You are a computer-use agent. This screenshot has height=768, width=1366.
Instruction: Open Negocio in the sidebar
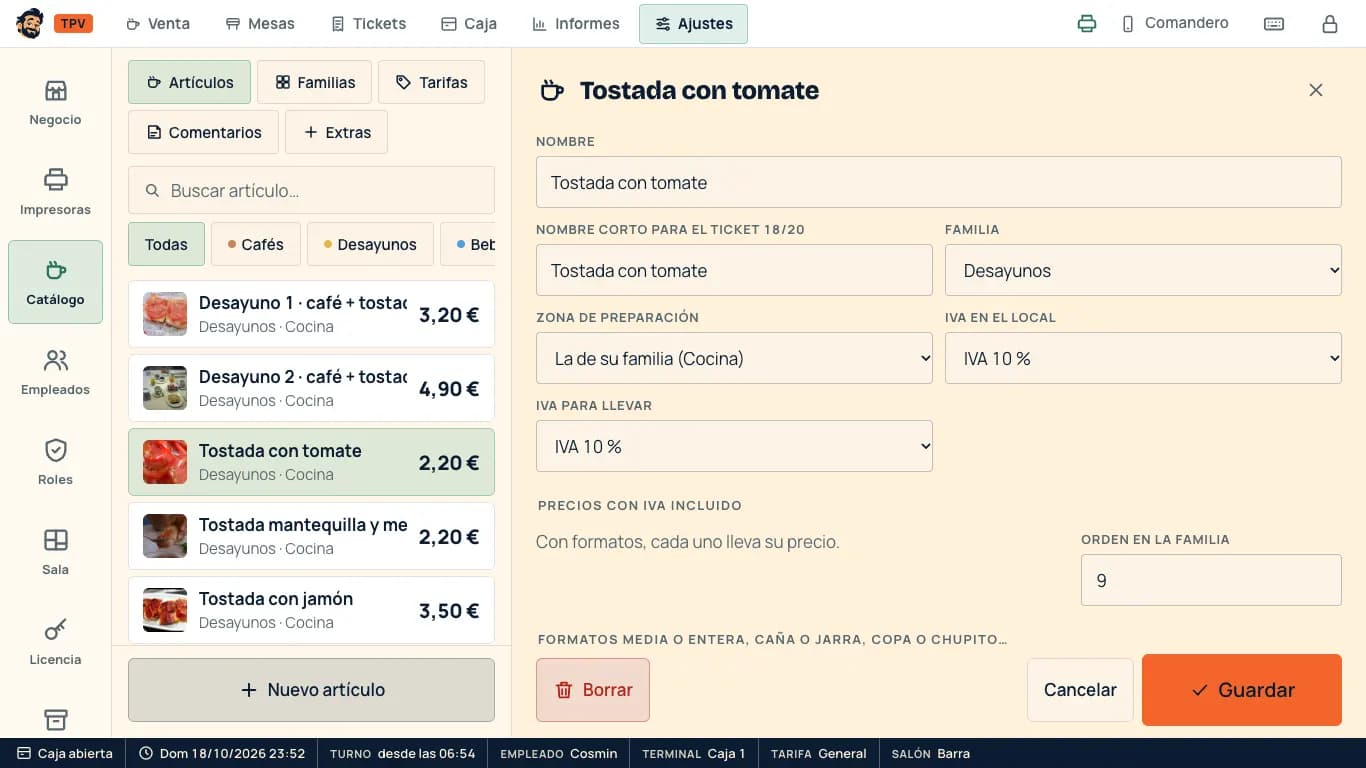click(55, 103)
